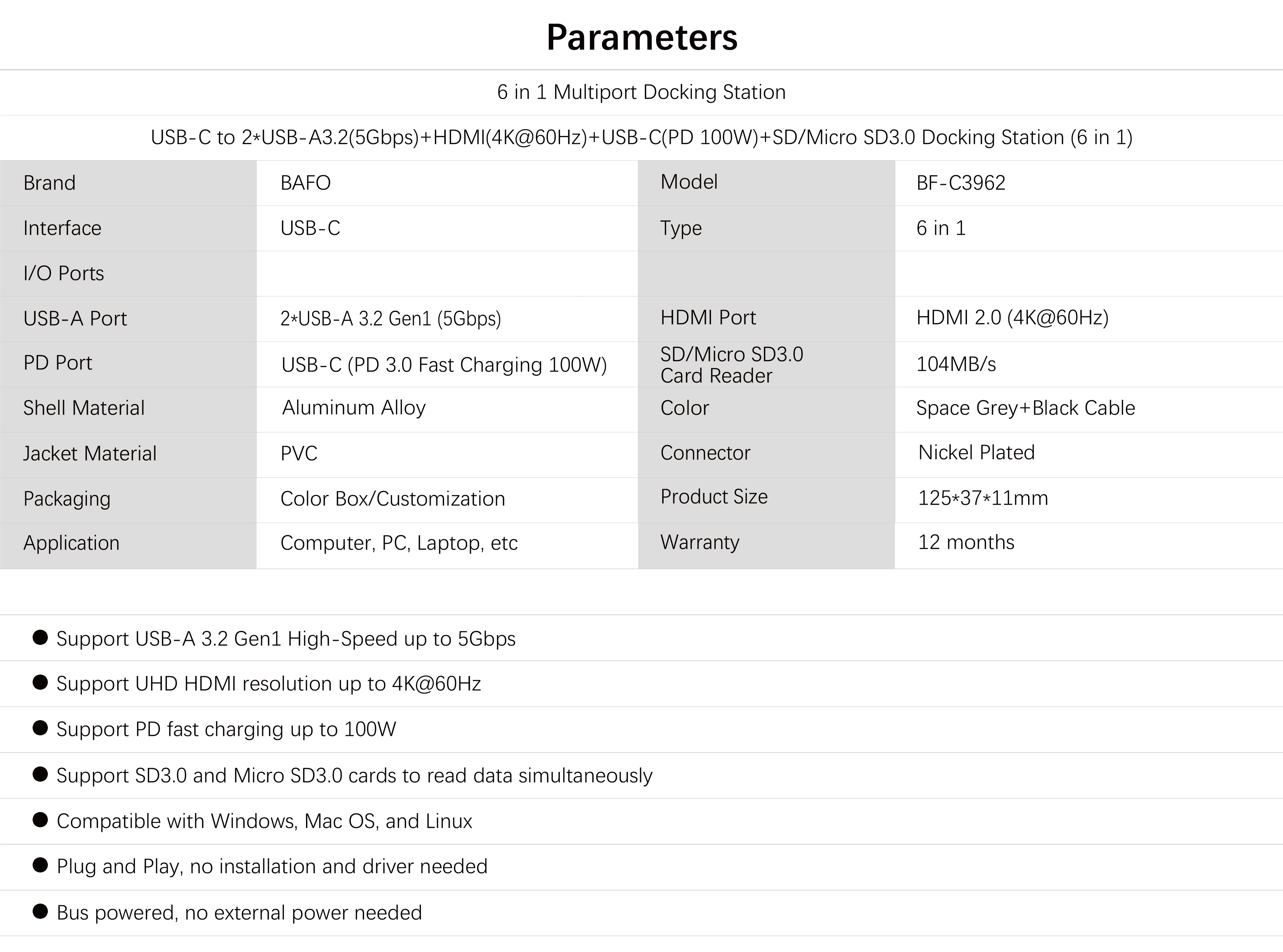The width and height of the screenshot is (1283, 952).
Task: Click the bullet before Support SD3.0 and Micro SD3.0
Action: (40, 774)
